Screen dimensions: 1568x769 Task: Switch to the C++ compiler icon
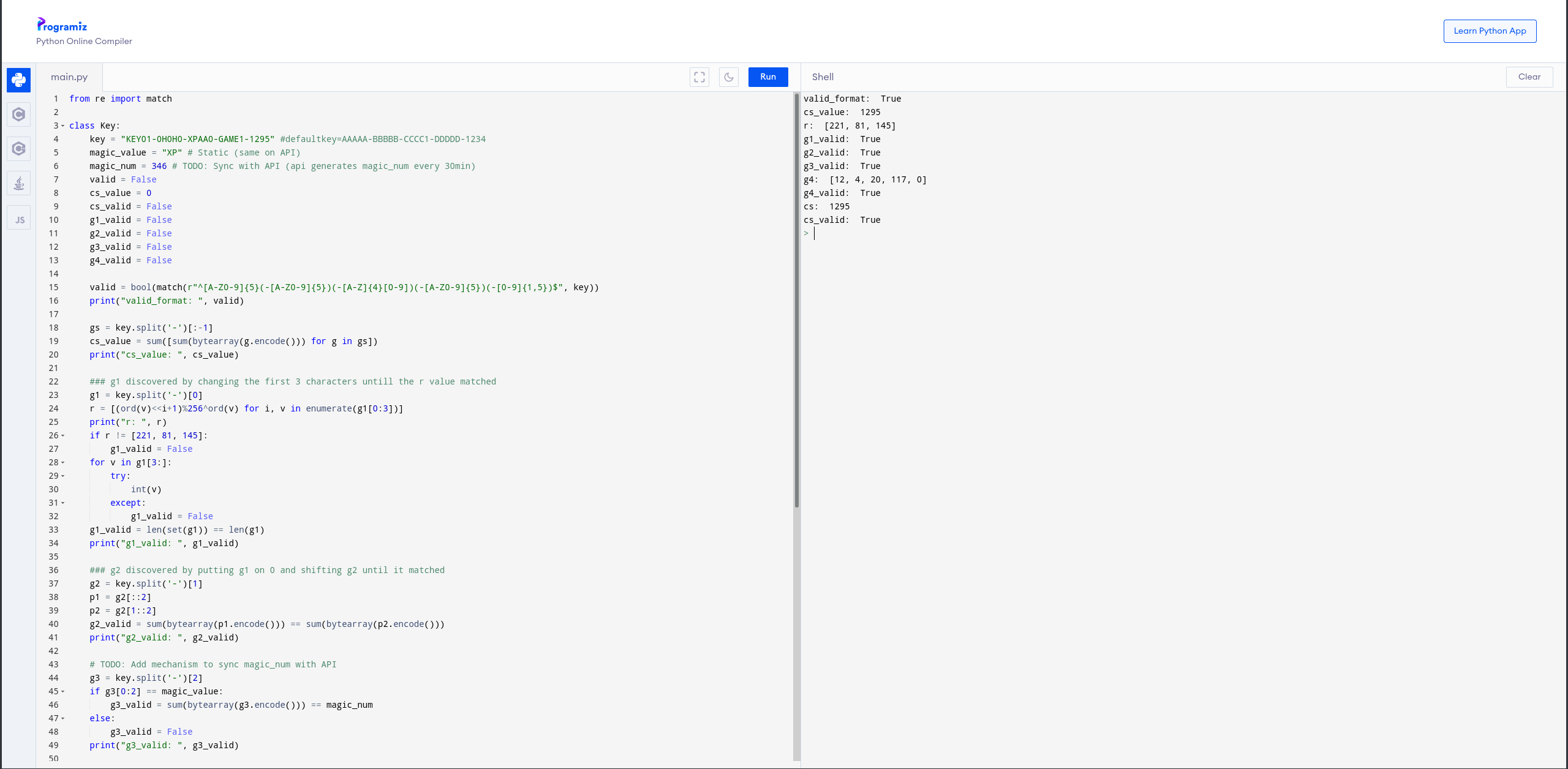[19, 149]
